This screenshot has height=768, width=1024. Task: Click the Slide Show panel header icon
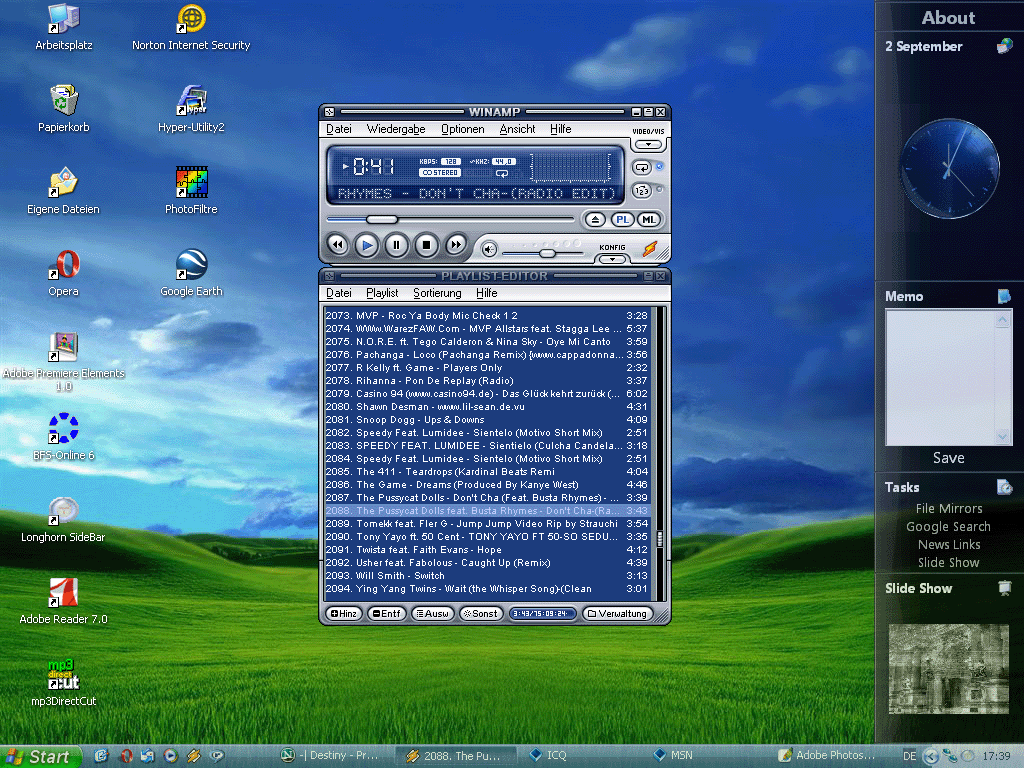point(1004,588)
